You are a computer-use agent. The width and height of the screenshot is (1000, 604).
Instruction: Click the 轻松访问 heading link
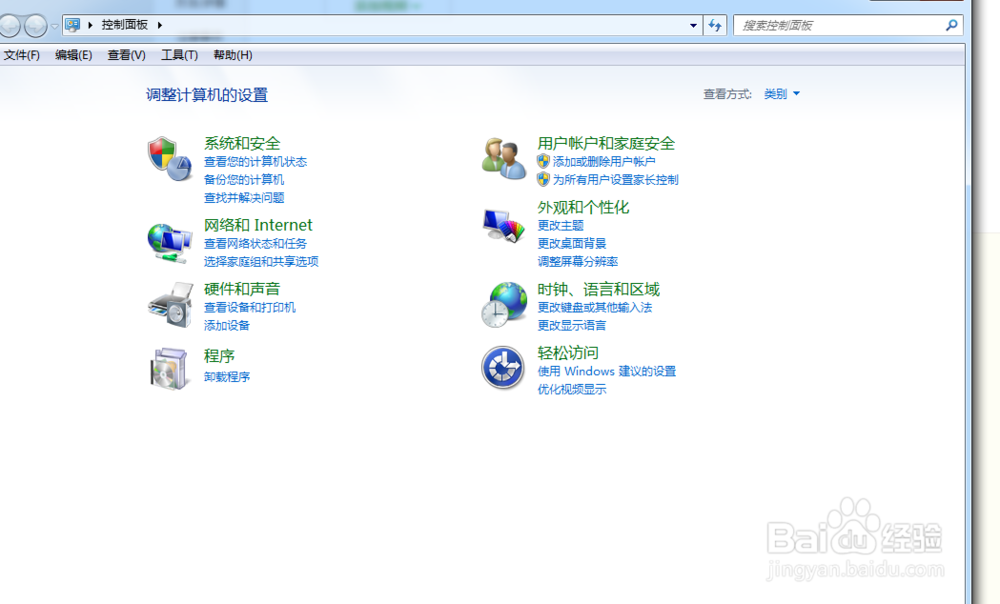(x=568, y=353)
